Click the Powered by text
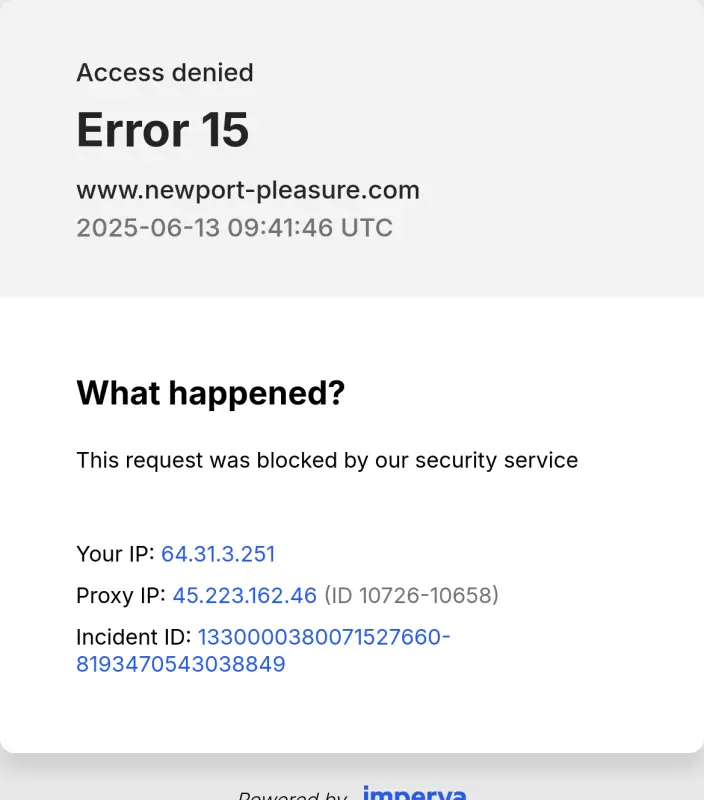 [292, 795]
